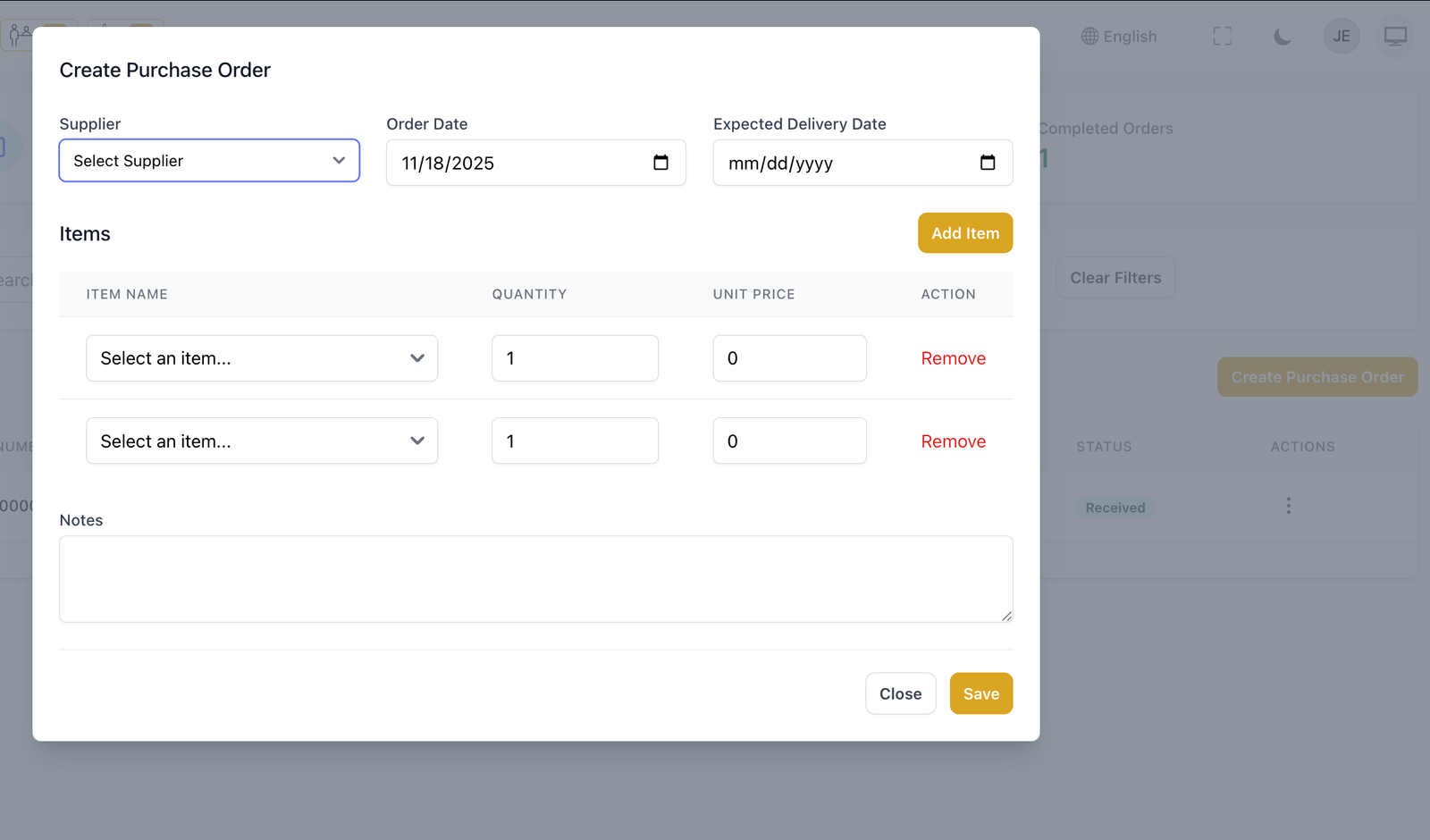
Task: Open the second row item dropdown
Action: [262, 441]
